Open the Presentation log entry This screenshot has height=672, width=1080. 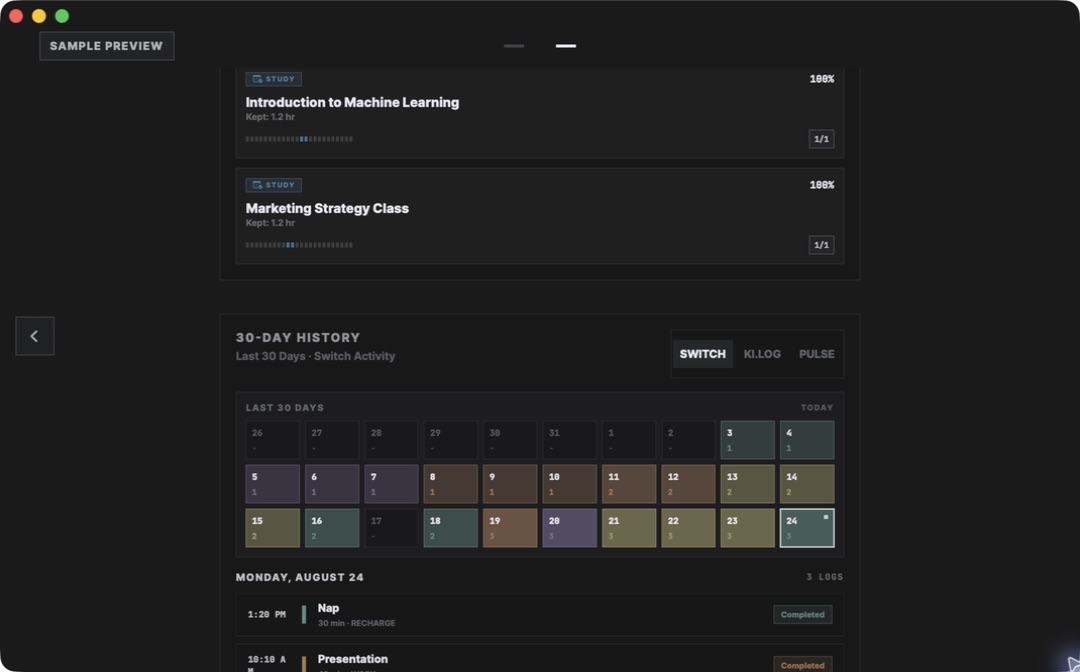(539, 658)
